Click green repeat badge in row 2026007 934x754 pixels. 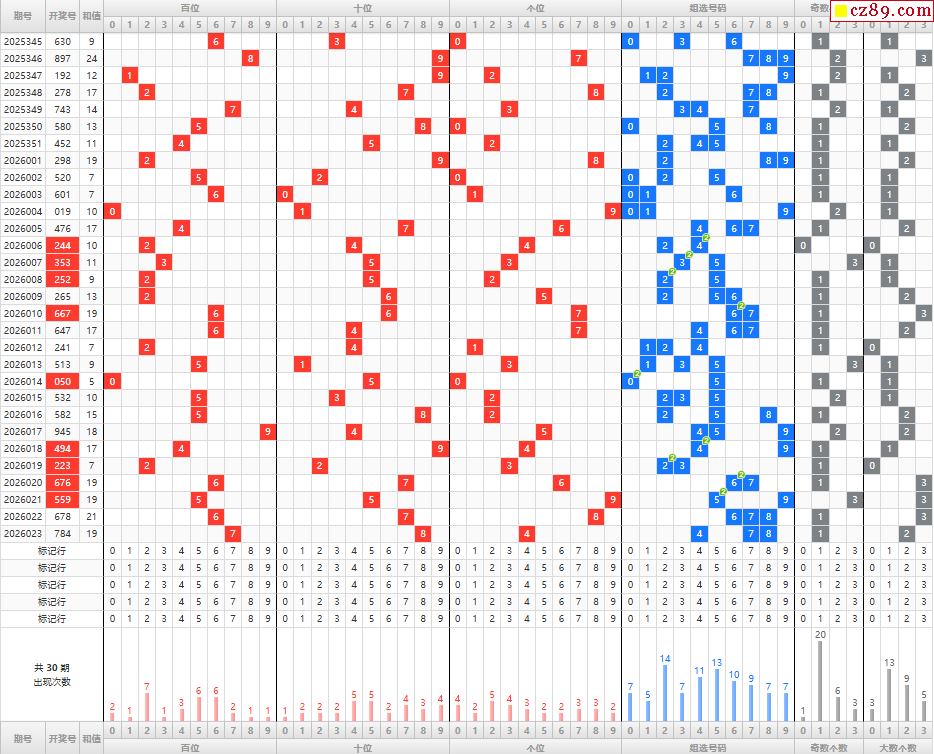(689, 255)
